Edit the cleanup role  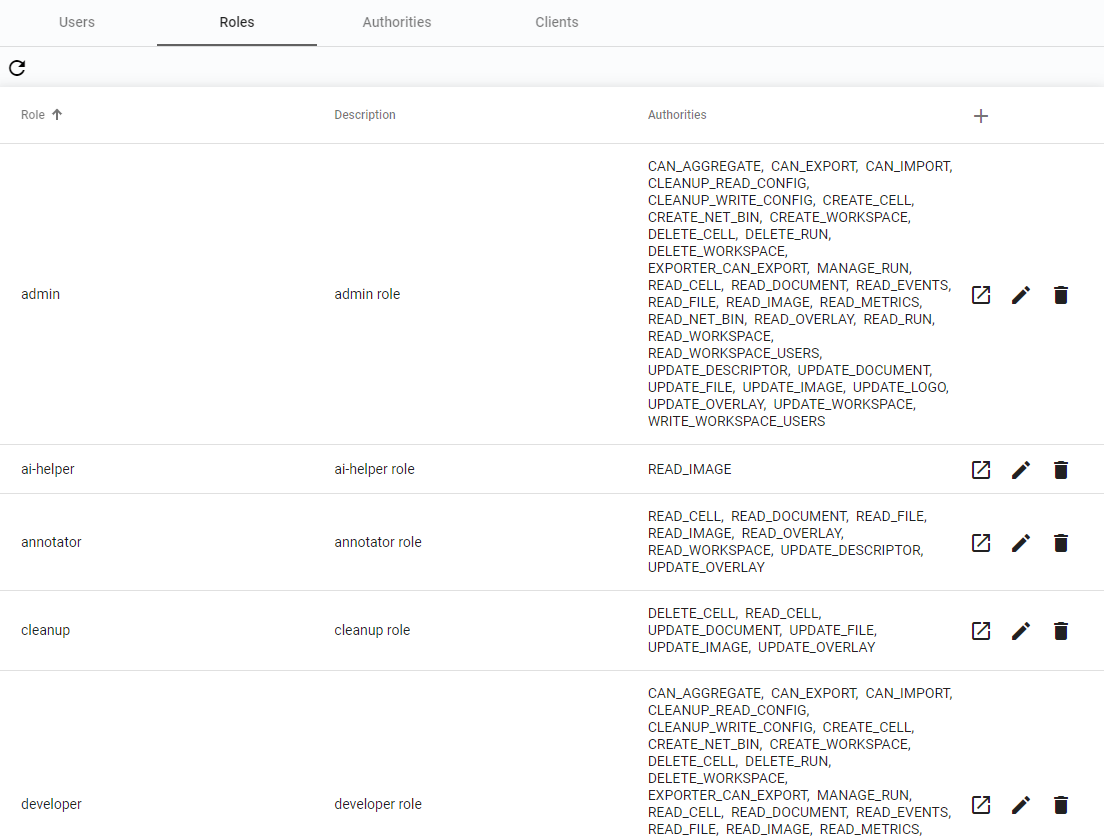pyautogui.click(x=1021, y=631)
